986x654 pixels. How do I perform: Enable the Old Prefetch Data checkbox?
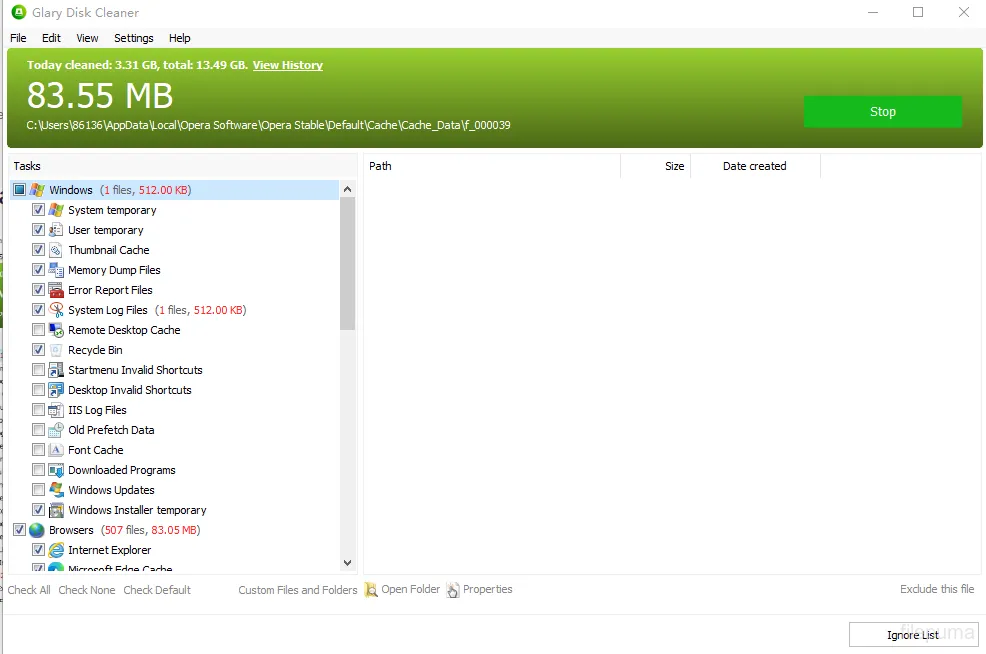pos(38,430)
